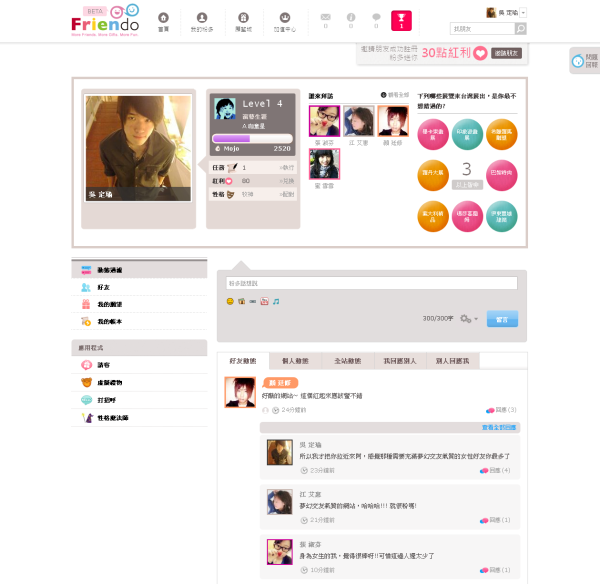
Task: Click the bonus heart icon
Action: 229,181
